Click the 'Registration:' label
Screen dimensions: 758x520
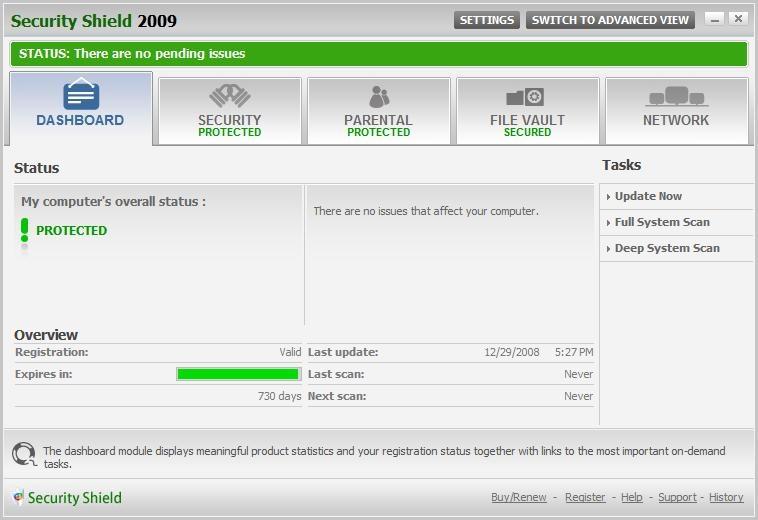click(x=52, y=352)
